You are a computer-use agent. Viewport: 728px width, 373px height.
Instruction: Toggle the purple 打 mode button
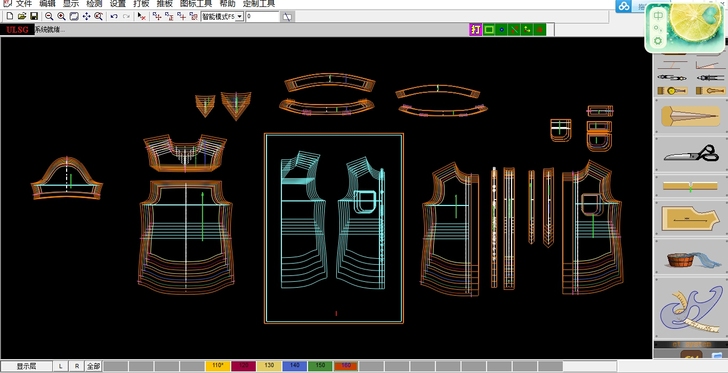475,30
